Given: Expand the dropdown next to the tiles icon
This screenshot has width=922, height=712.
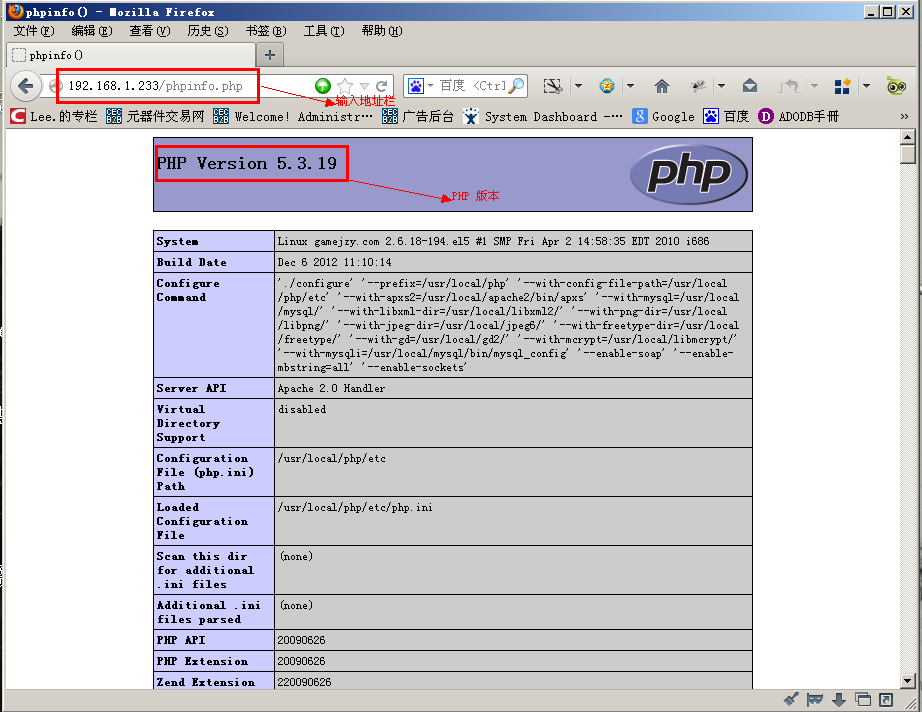Looking at the screenshot, I should (x=866, y=86).
